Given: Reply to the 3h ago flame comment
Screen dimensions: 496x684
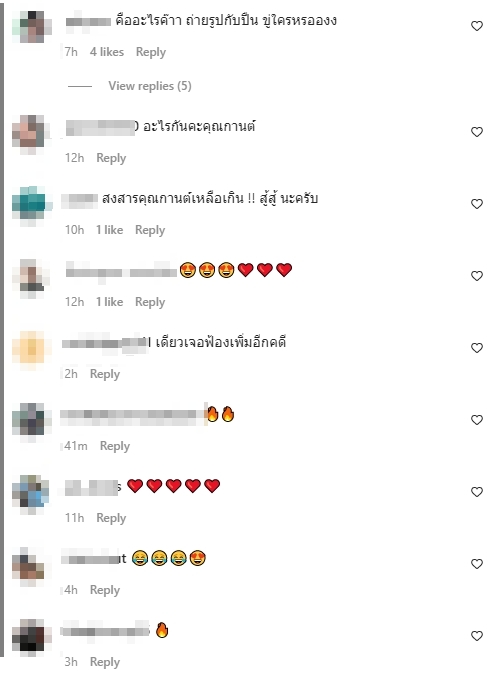Looking at the screenshot, I should pyautogui.click(x=105, y=662).
